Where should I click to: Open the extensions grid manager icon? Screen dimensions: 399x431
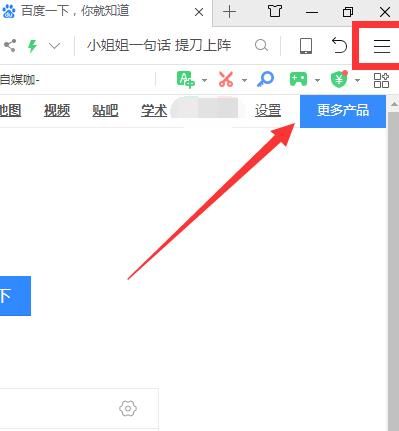[x=381, y=80]
